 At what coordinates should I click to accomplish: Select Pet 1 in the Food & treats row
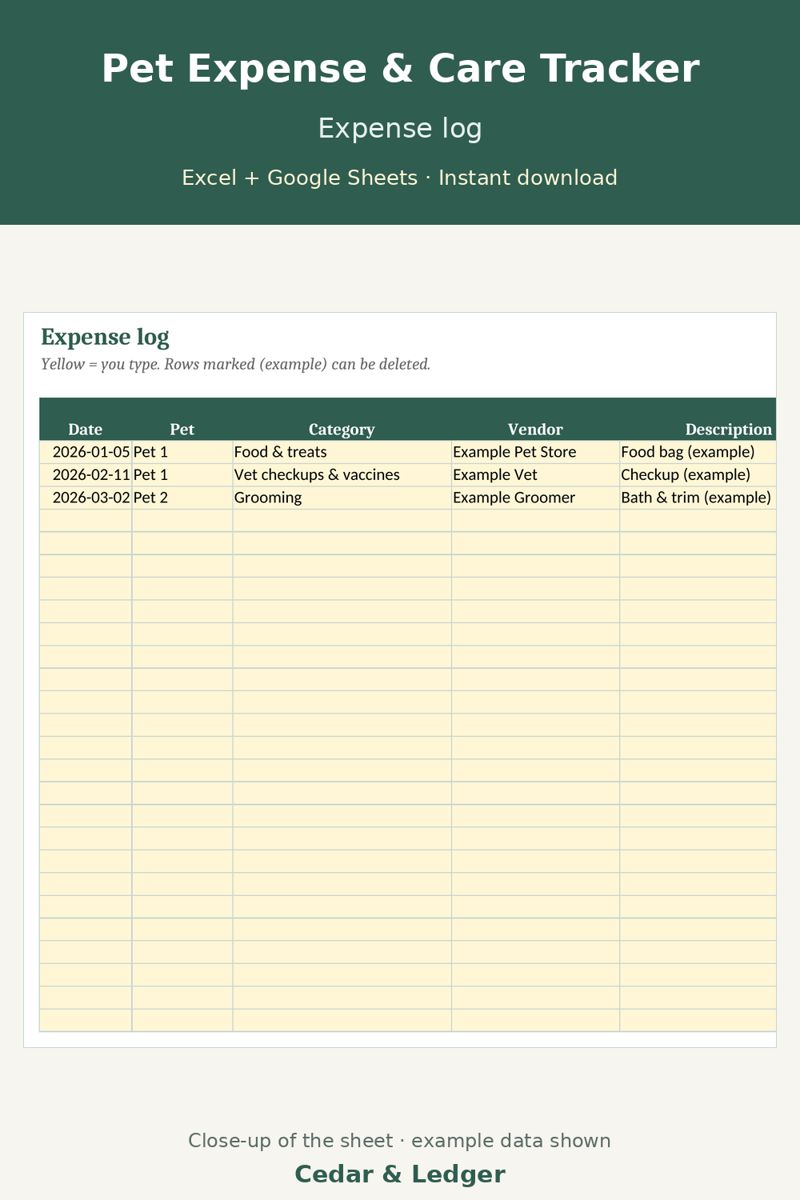click(x=182, y=452)
